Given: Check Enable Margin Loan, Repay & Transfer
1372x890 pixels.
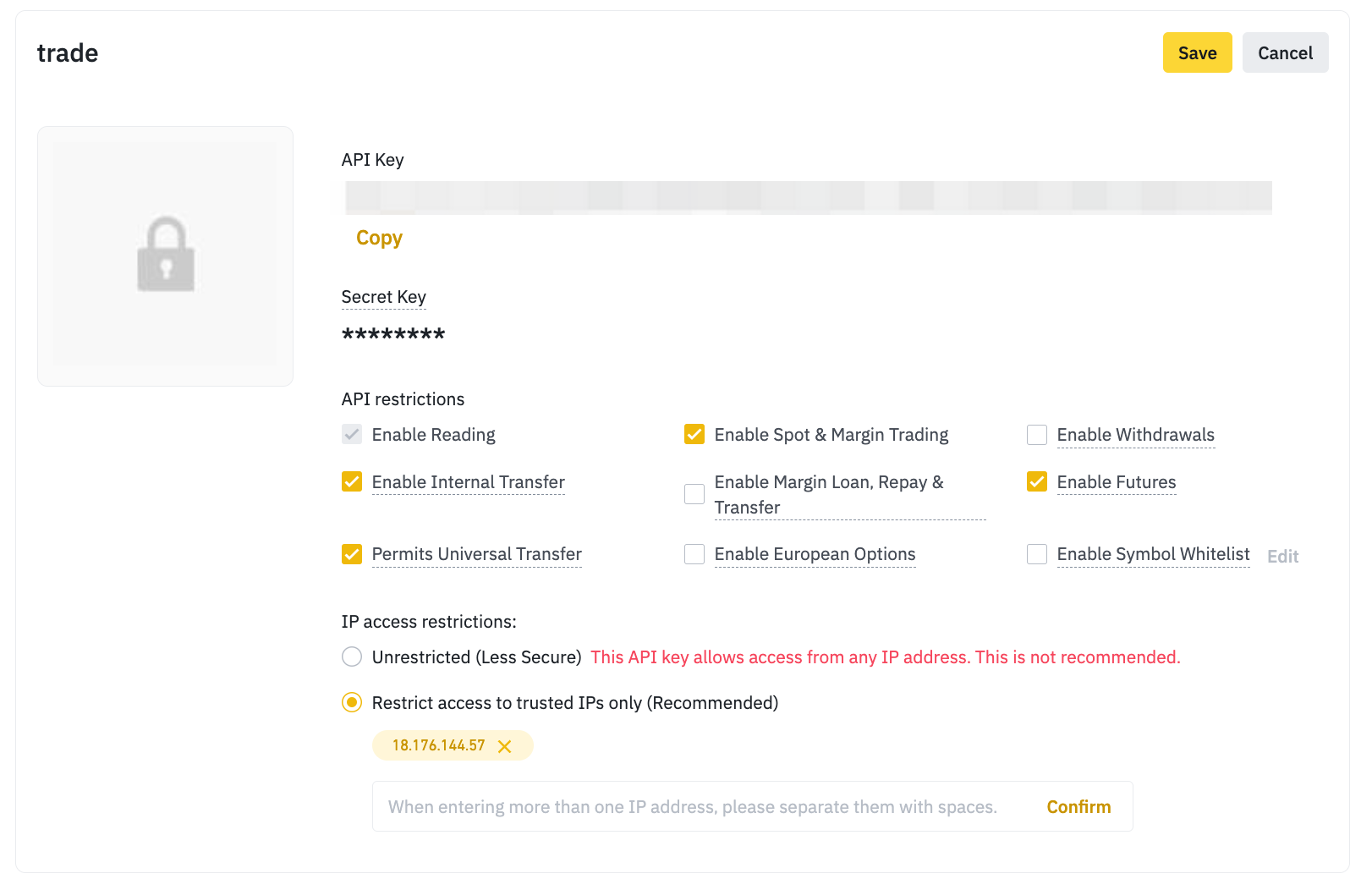Looking at the screenshot, I should 694,494.
